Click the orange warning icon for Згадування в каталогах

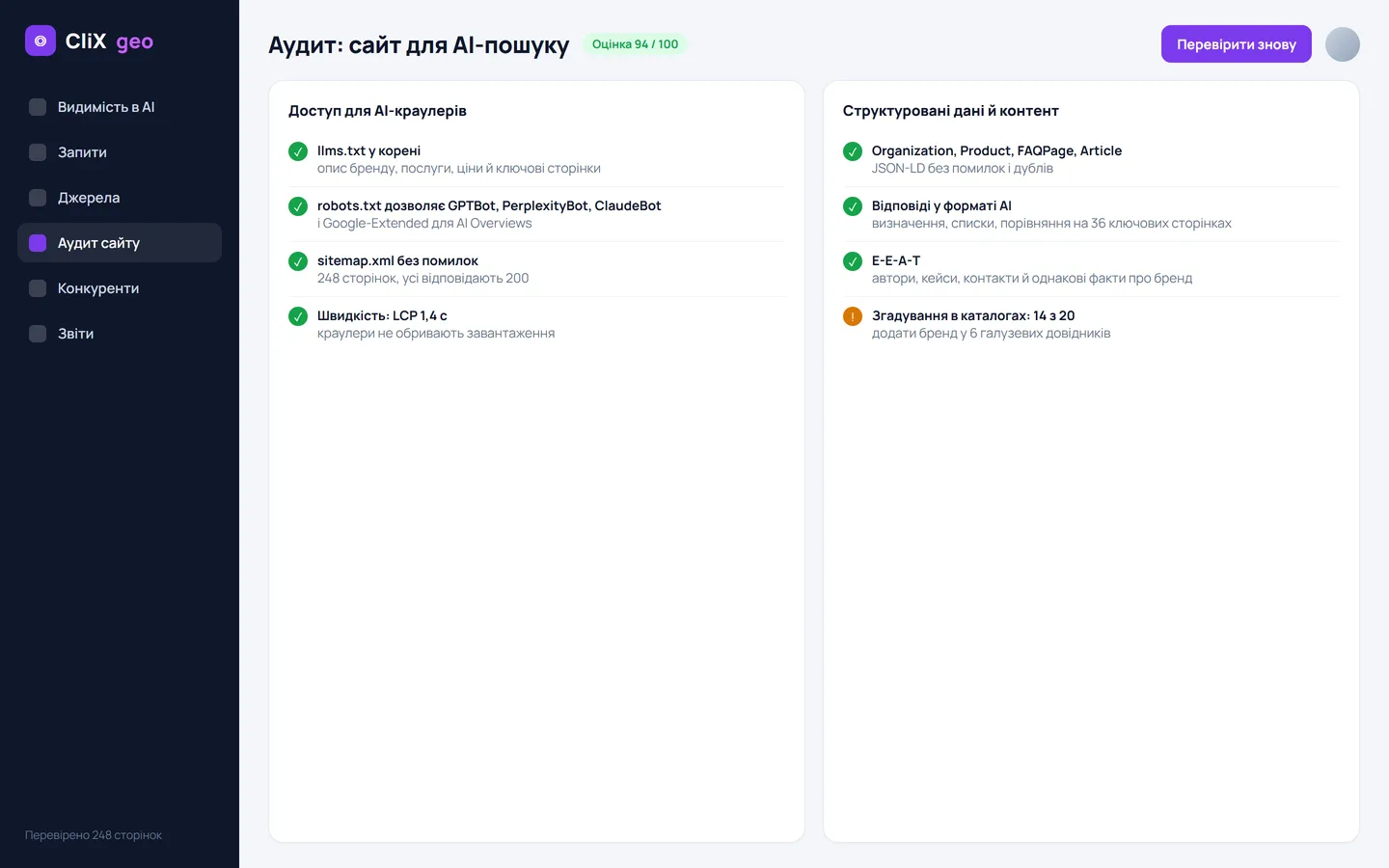pos(853,316)
